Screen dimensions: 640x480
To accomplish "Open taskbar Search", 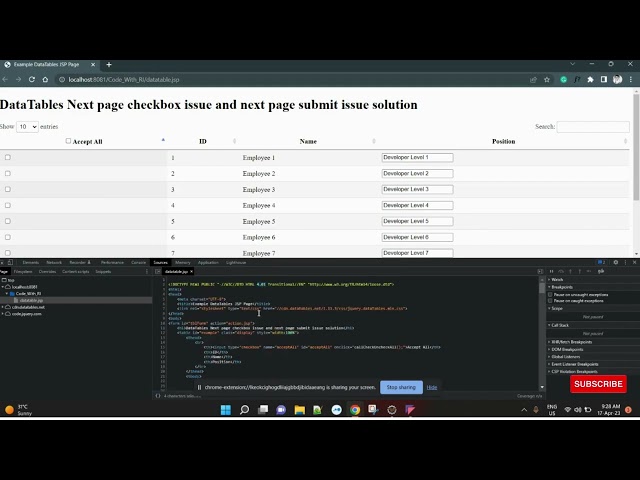I will (x=244, y=409).
